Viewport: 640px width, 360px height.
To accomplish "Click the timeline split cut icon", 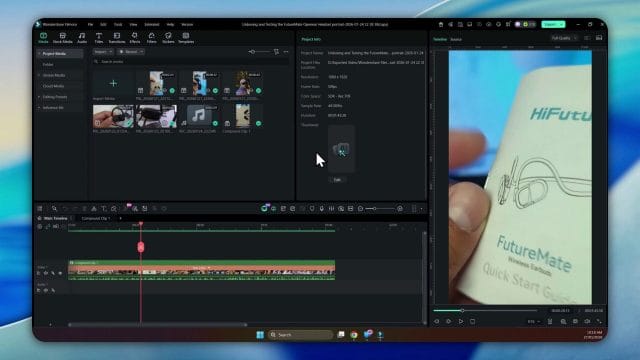I will (94, 209).
